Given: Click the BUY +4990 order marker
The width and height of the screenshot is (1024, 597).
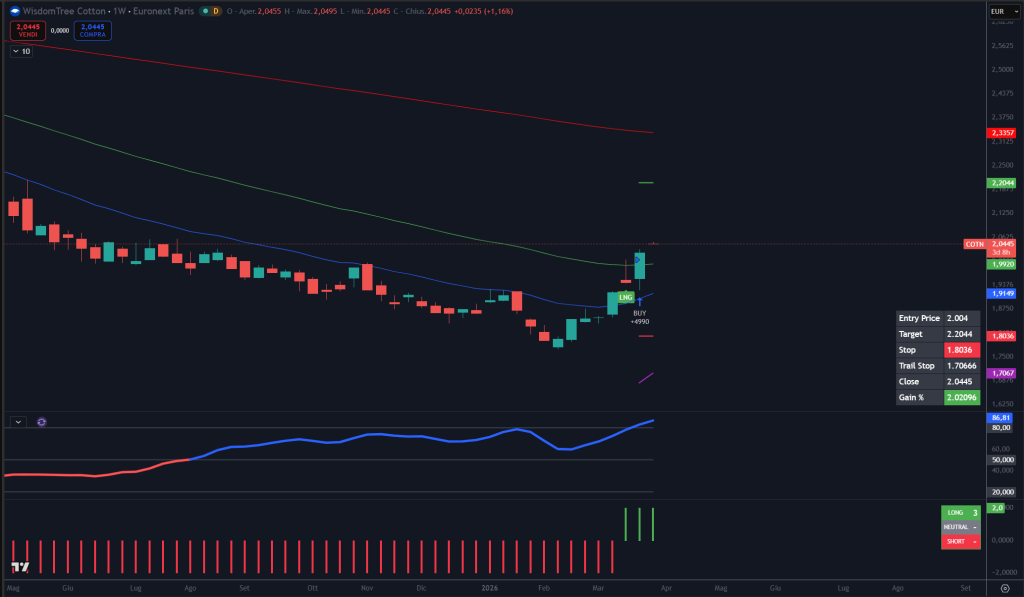Looking at the screenshot, I should coord(639,317).
